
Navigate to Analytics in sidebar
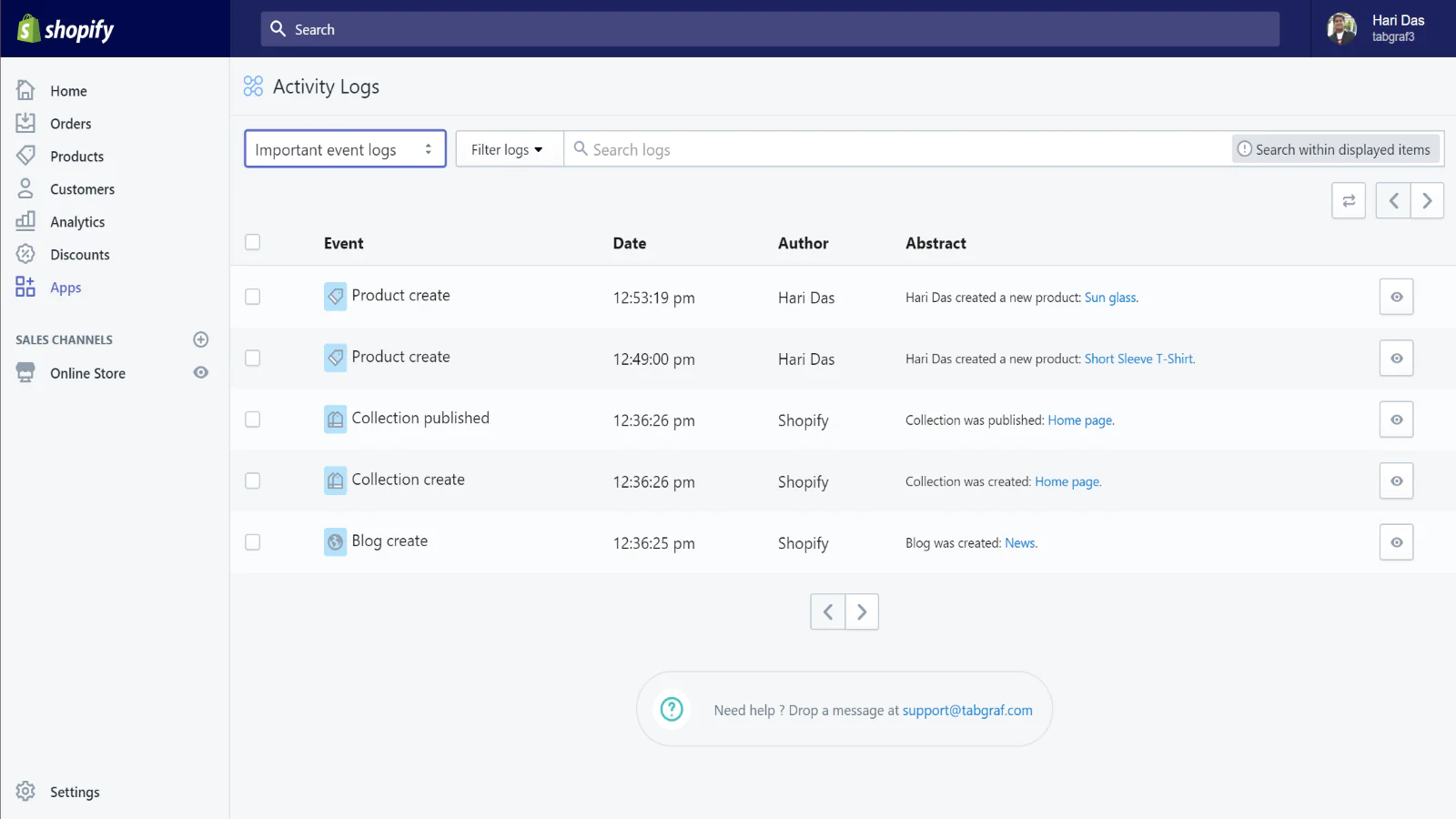[77, 222]
